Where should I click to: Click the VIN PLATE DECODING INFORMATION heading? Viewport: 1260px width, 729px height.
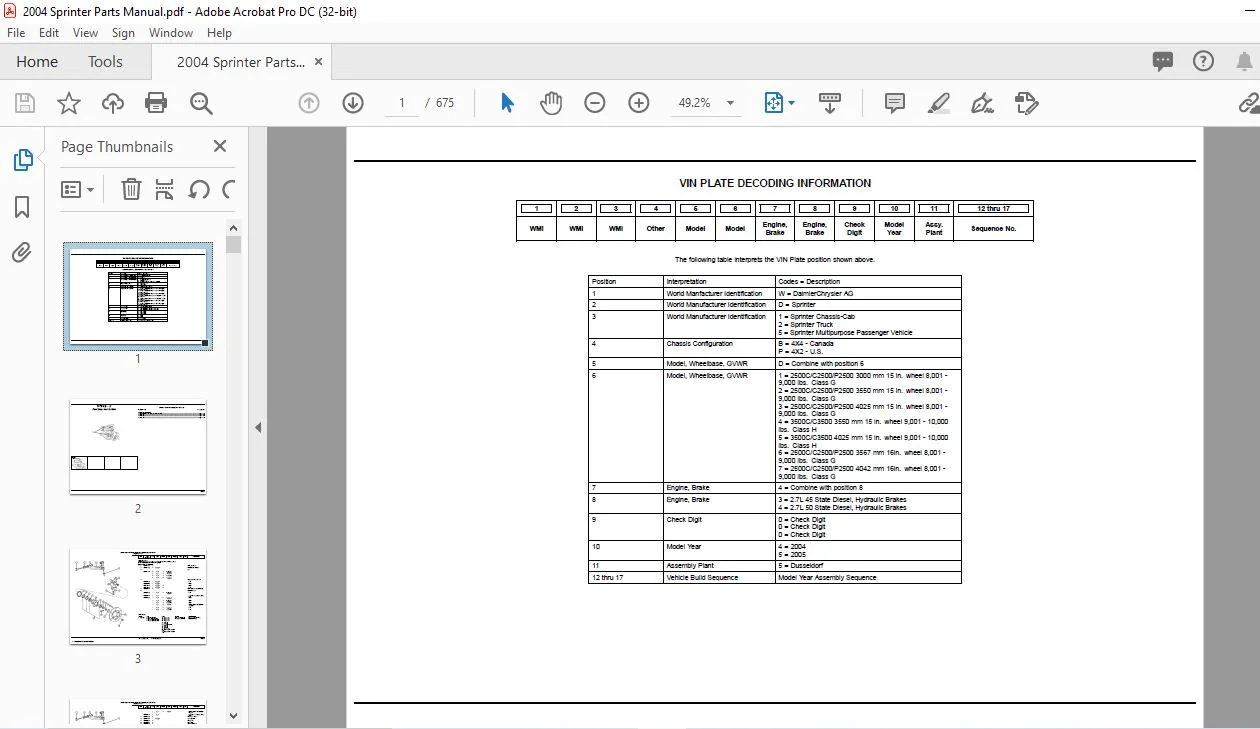[x=775, y=183]
